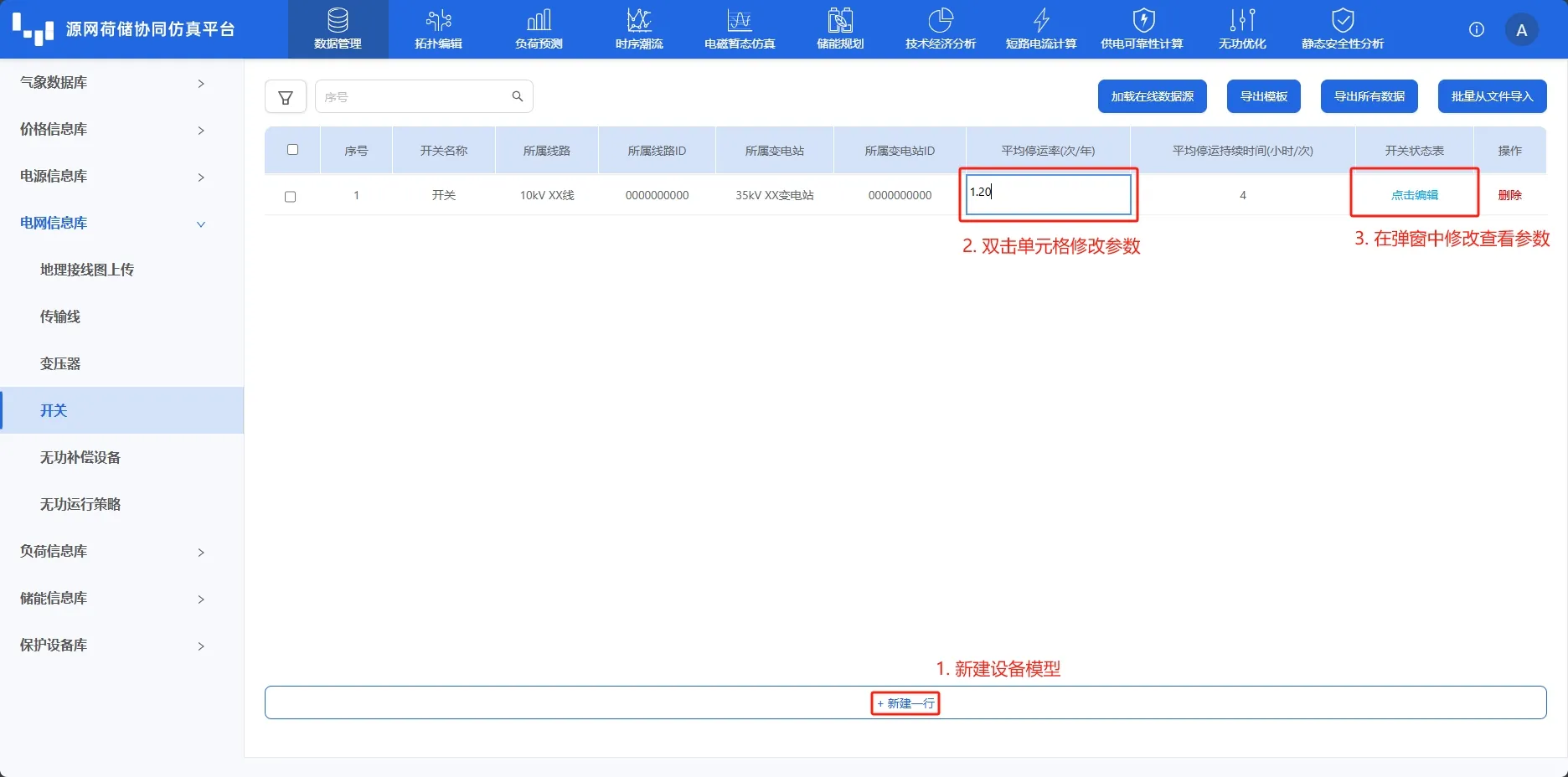Click the search magnifier icon

pos(518,96)
